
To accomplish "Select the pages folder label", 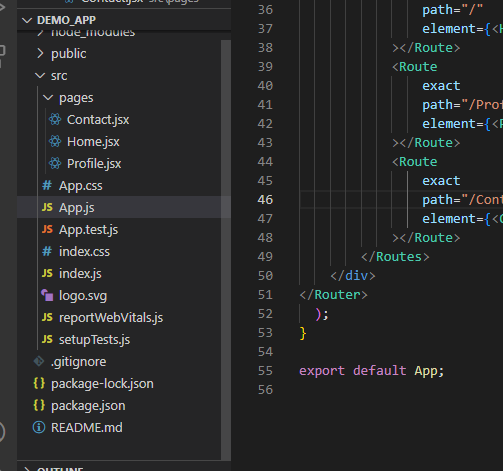I will pyautogui.click(x=76, y=98).
